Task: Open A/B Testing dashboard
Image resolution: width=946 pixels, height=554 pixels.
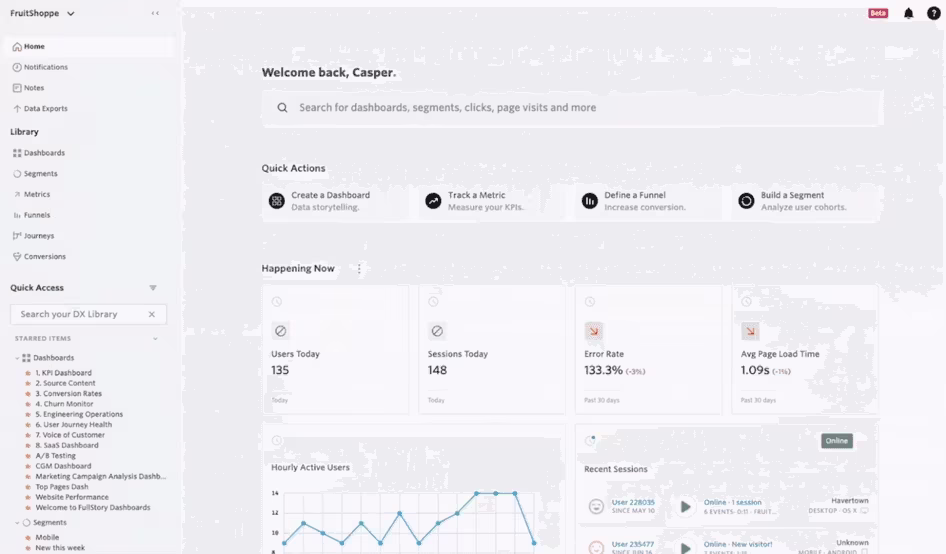Action: (56, 456)
